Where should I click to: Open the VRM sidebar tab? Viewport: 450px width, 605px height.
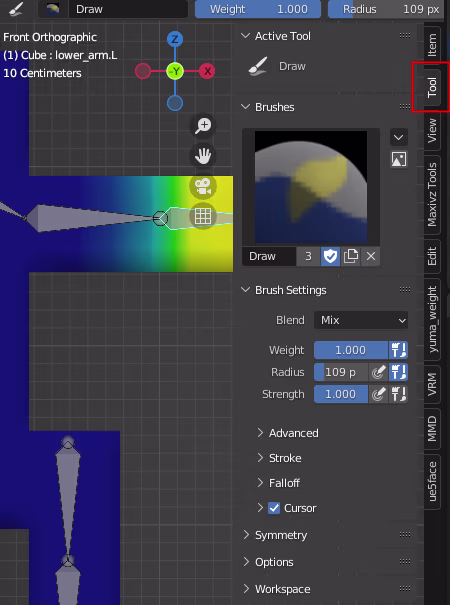(x=432, y=384)
